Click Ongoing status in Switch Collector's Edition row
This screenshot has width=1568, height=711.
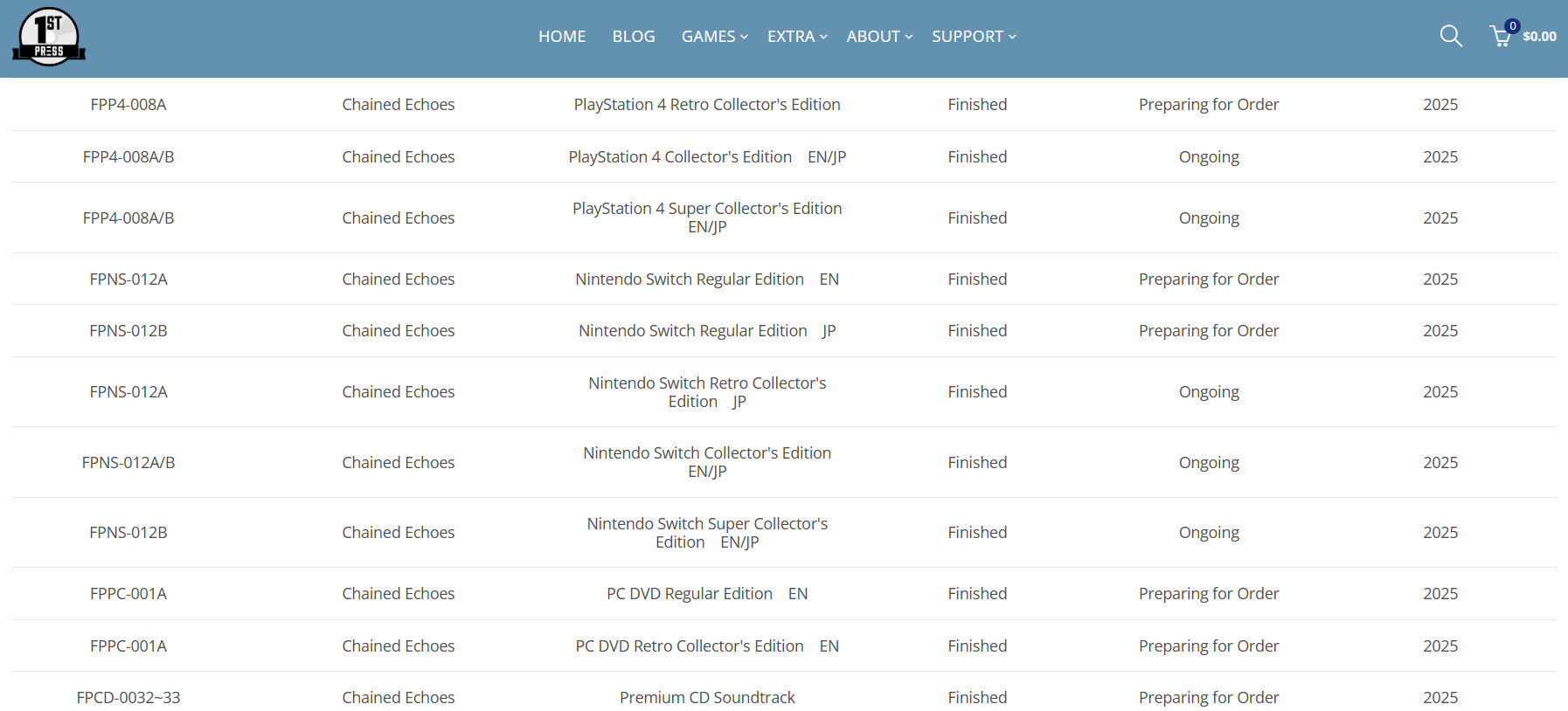tap(1209, 463)
